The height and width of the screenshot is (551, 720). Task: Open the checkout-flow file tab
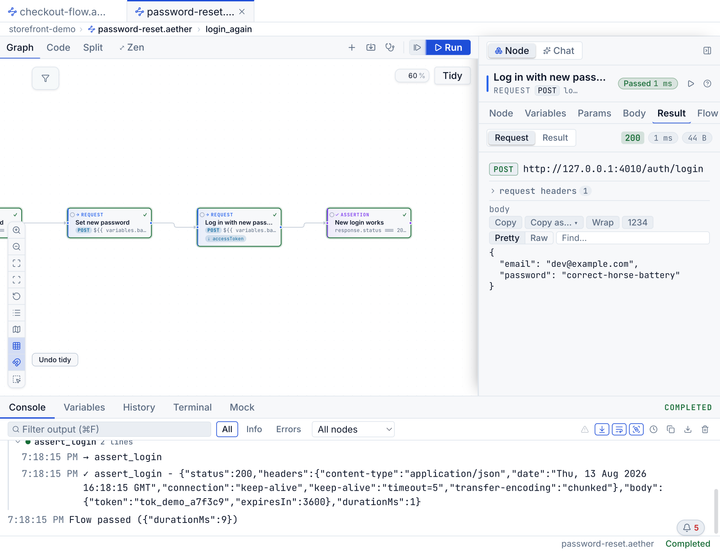pos(57,11)
